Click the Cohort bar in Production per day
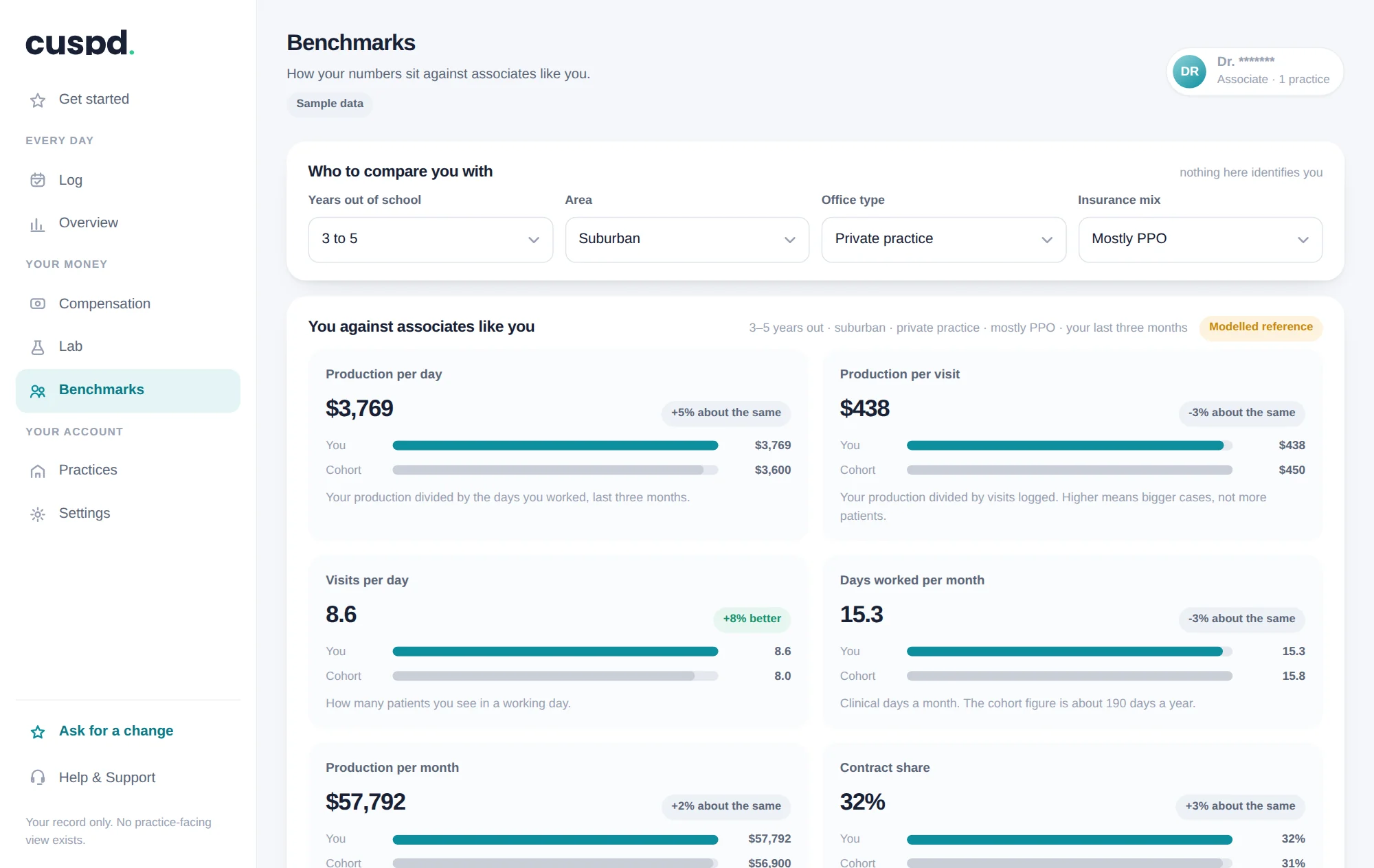Screen dimensions: 1374x868 tap(555, 470)
